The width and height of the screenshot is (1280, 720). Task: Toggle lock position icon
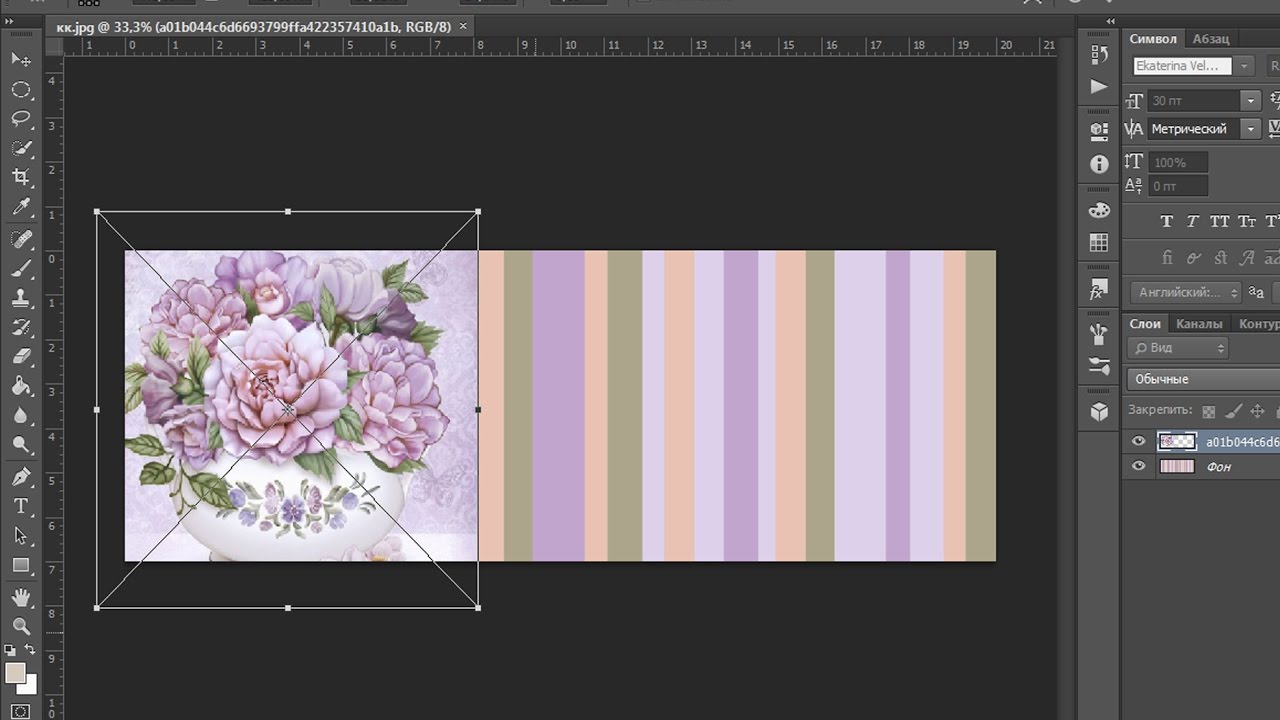pos(1257,411)
